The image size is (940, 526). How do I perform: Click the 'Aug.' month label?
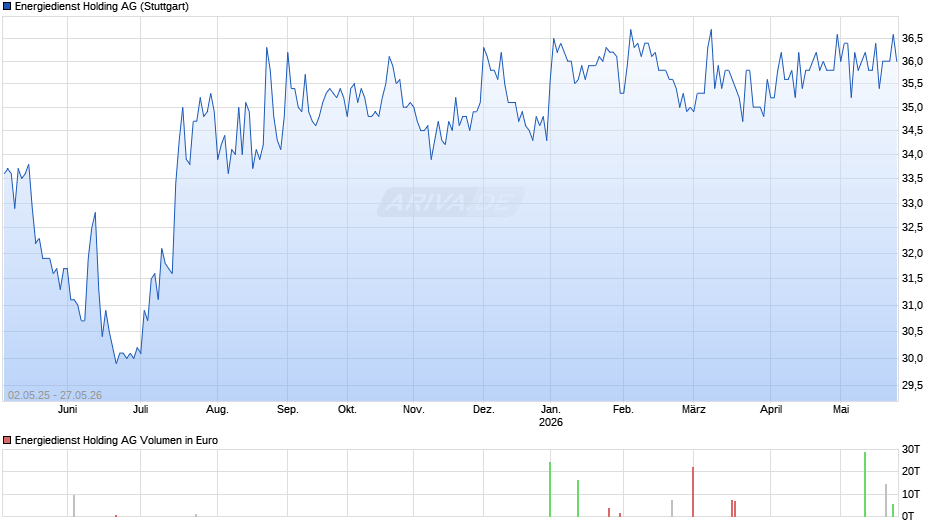(217, 410)
